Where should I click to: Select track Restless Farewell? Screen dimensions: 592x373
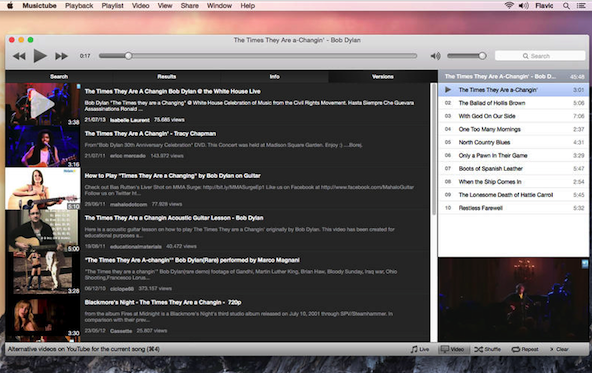tap(513, 208)
